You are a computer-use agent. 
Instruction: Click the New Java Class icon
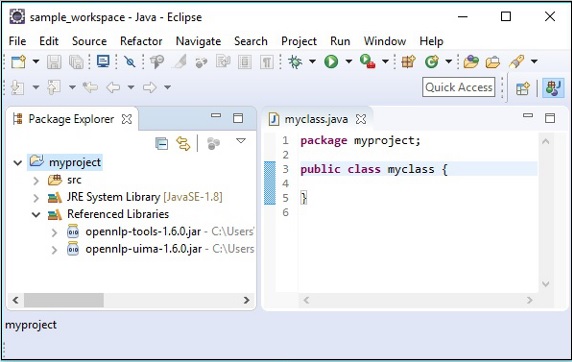pyautogui.click(x=432, y=62)
